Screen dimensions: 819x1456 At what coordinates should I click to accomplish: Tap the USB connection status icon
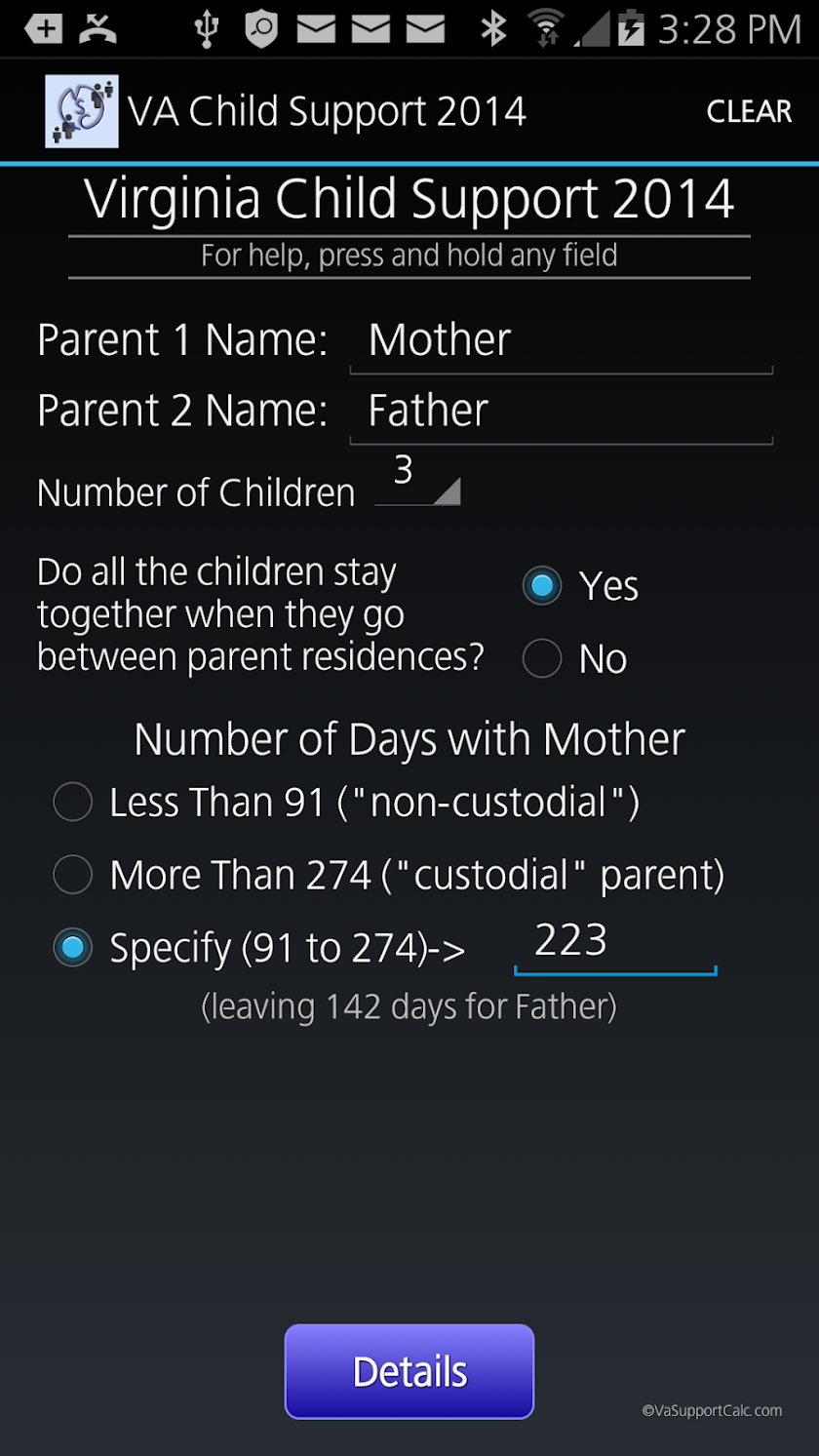(206, 29)
